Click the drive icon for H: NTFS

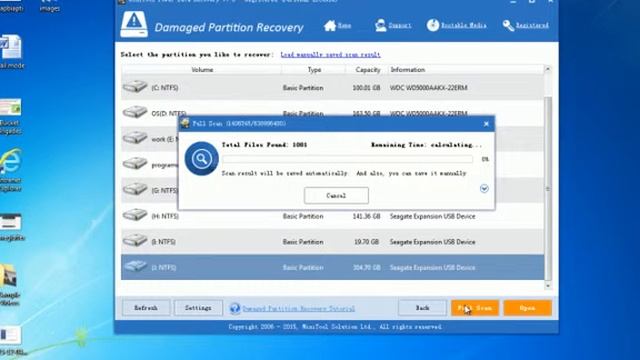tap(135, 215)
